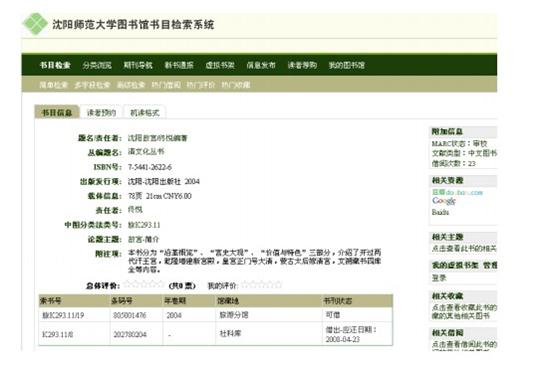Screen dimensions: 560x366
Task: Open 我的图书馆 navigation item
Action: (347, 65)
